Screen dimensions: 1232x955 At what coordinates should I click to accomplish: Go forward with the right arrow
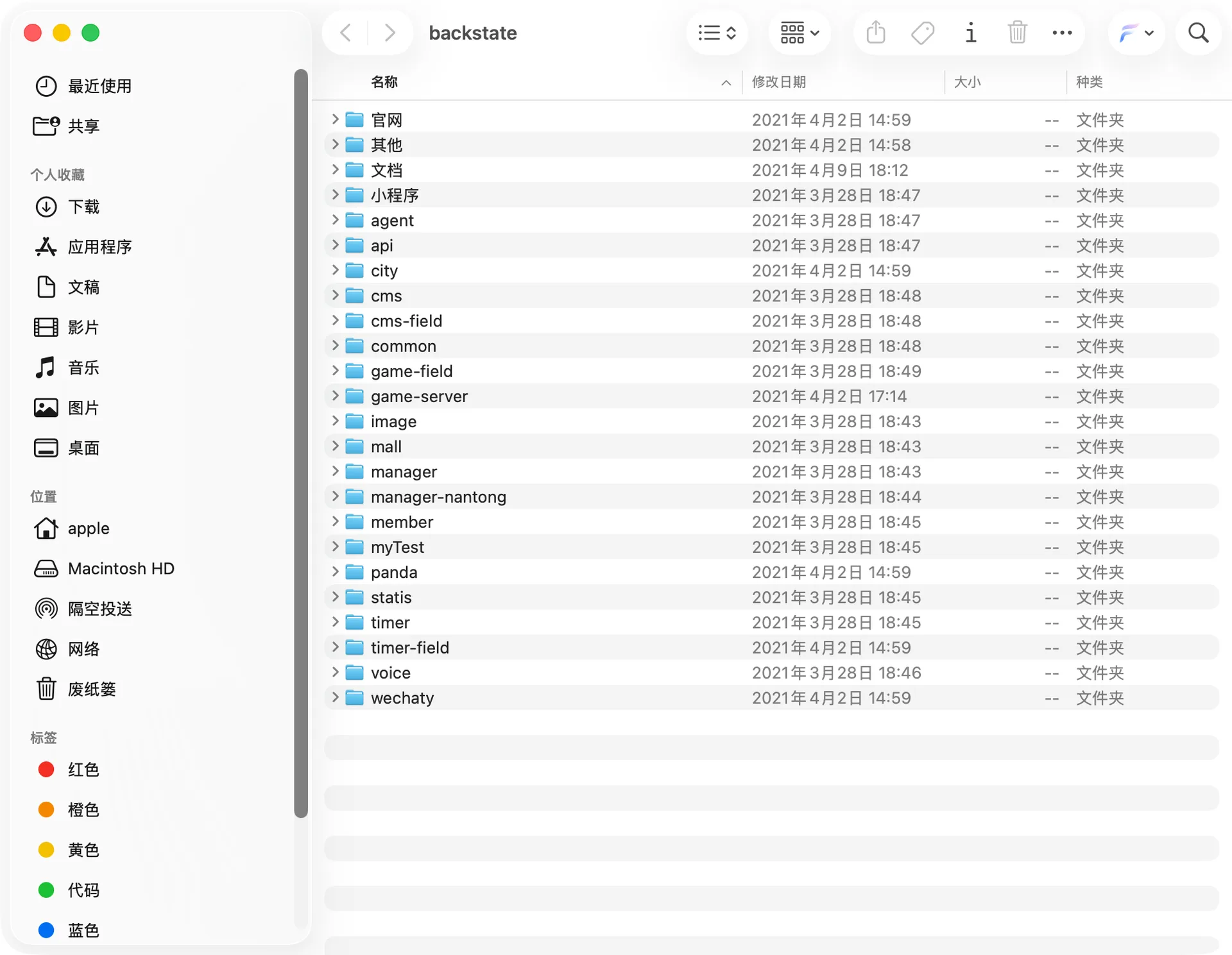tap(389, 33)
